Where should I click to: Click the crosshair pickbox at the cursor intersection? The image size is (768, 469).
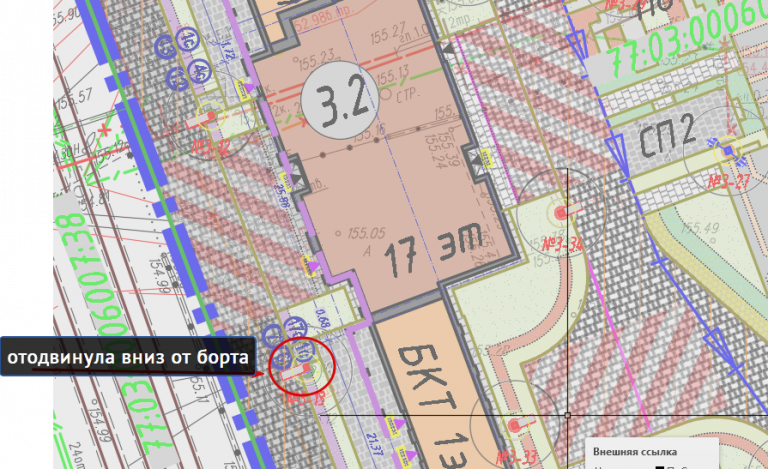tap(567, 415)
